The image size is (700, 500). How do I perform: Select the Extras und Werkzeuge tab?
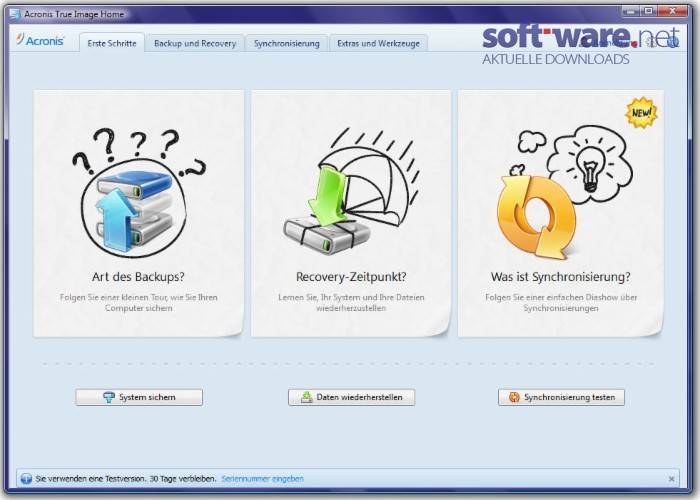[378, 43]
